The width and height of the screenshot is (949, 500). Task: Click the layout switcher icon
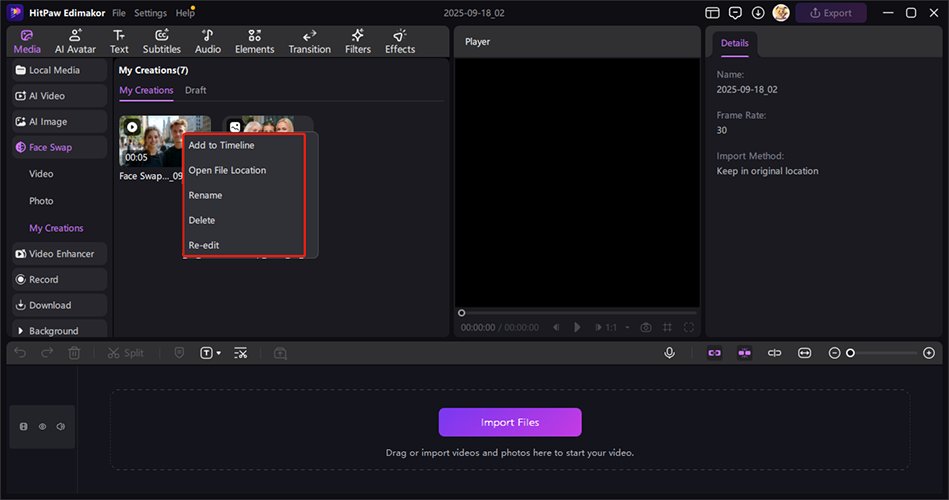(712, 13)
